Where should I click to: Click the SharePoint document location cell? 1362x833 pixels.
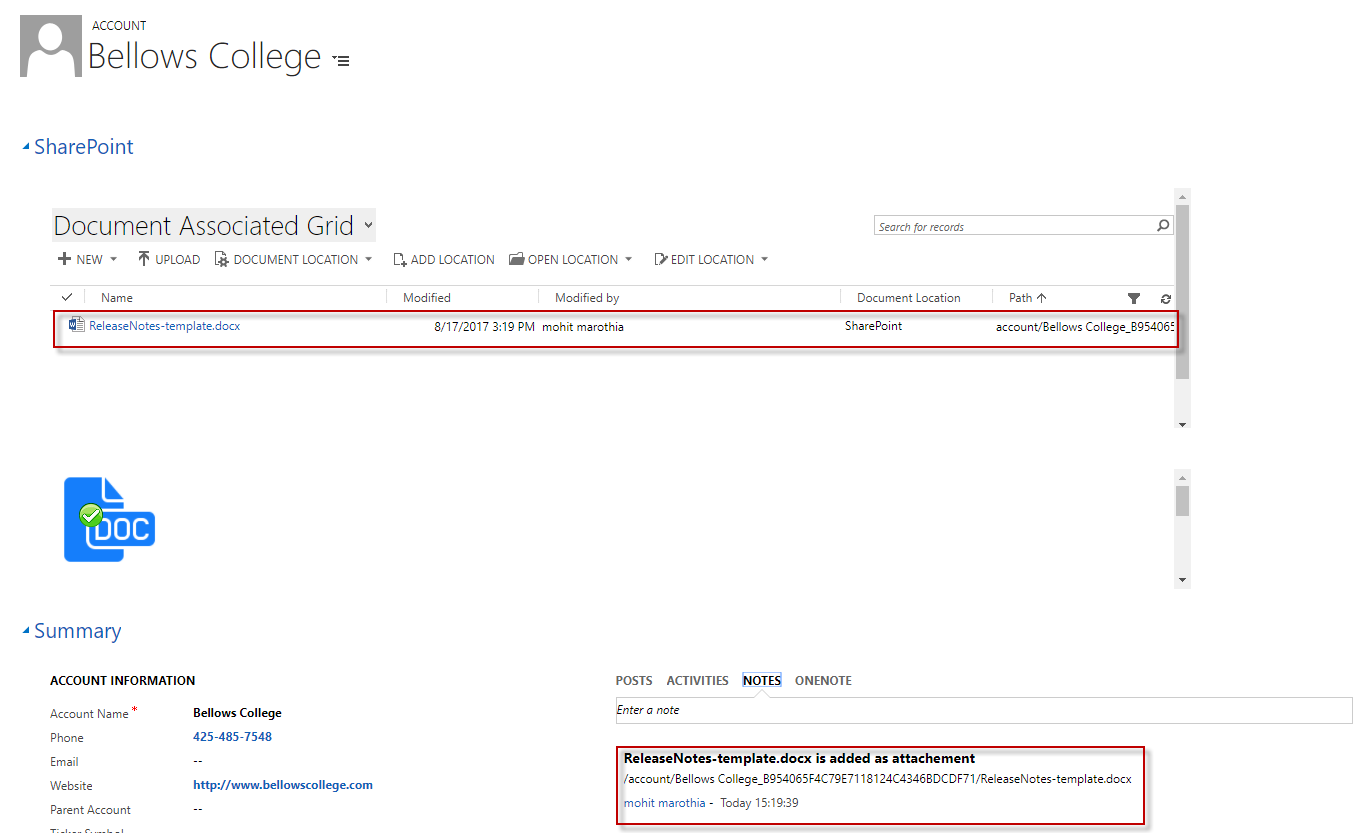tap(873, 326)
